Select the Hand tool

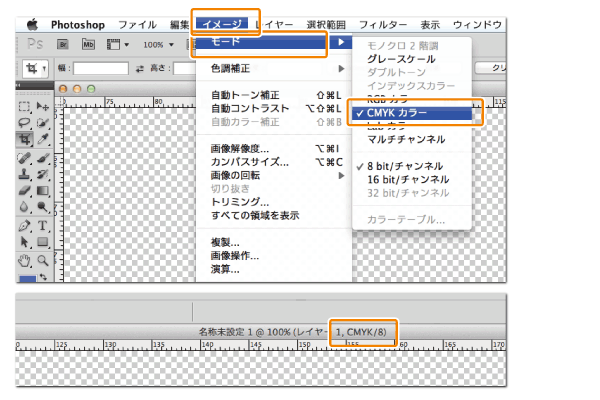pyautogui.click(x=24, y=261)
